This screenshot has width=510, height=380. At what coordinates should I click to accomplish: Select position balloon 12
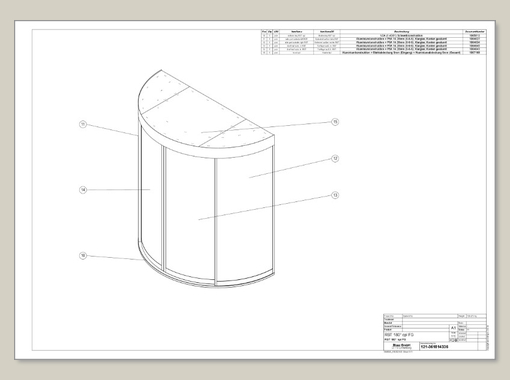coord(335,158)
